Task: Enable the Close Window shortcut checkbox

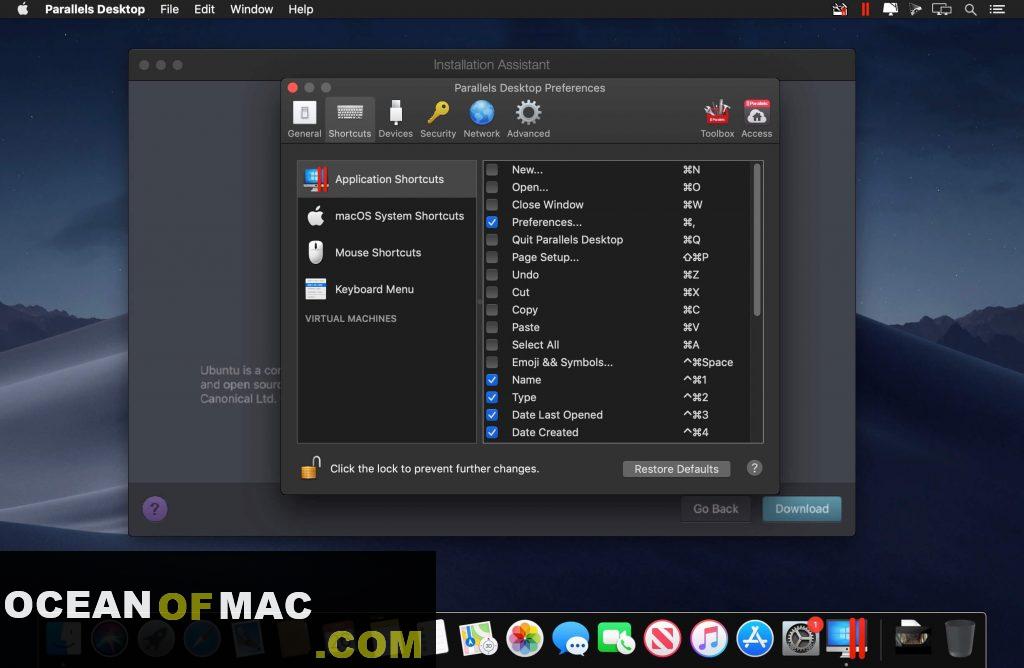Action: (x=492, y=205)
